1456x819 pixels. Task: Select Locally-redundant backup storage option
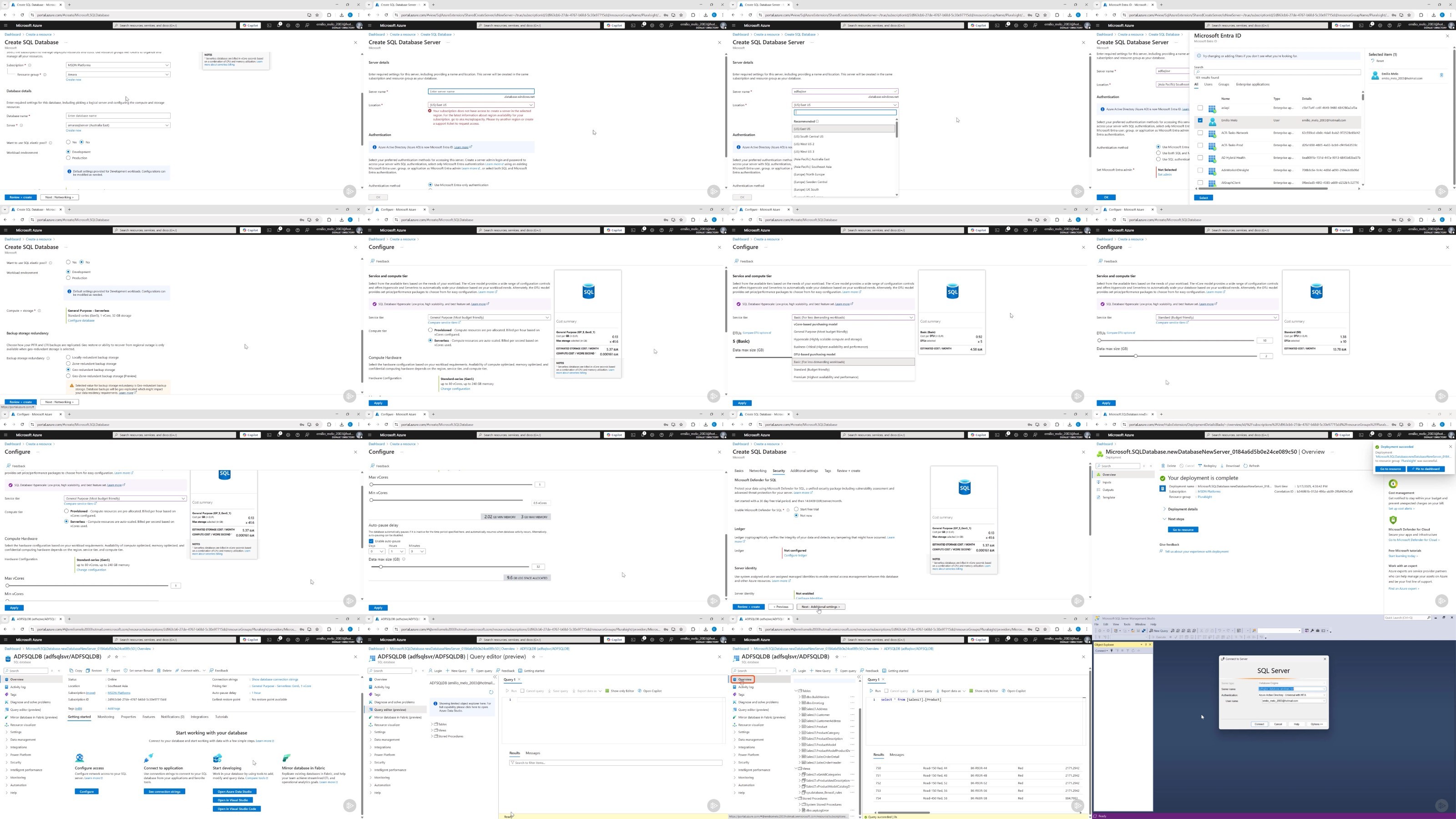click(x=68, y=357)
